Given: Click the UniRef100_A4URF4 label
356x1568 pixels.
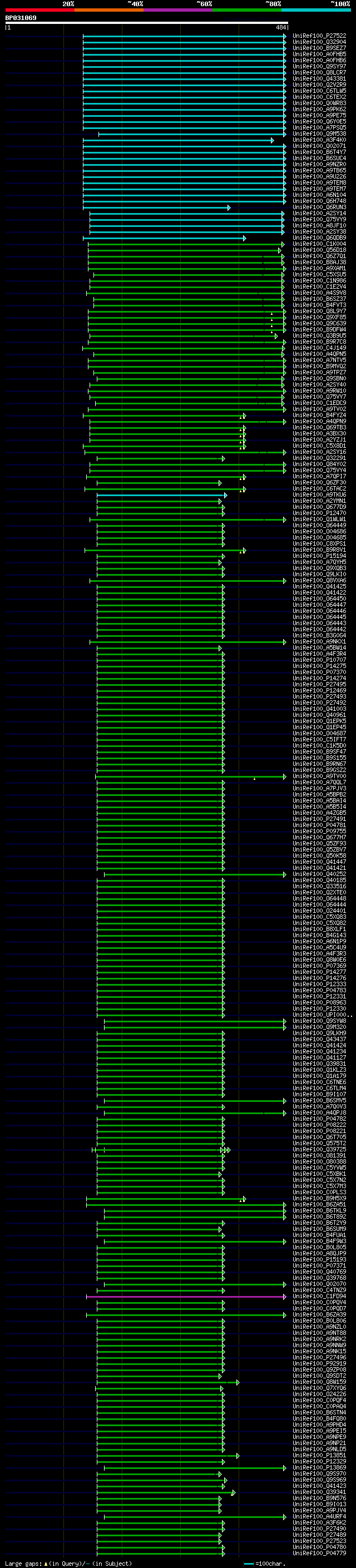Looking at the screenshot, I should 319,1517.
